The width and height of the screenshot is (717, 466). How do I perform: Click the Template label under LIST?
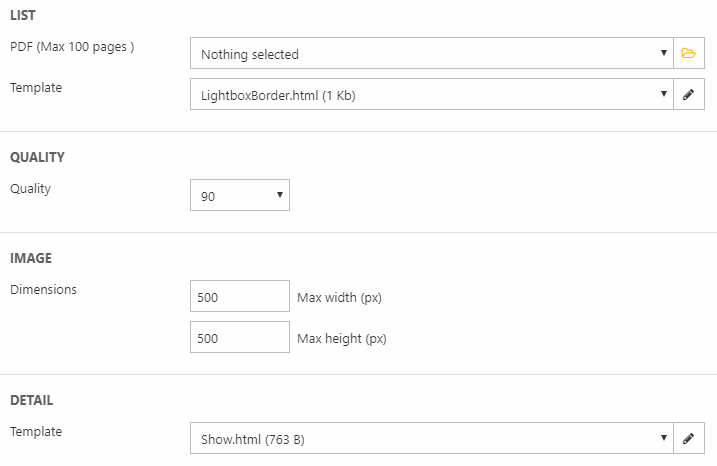pyautogui.click(x=36, y=88)
